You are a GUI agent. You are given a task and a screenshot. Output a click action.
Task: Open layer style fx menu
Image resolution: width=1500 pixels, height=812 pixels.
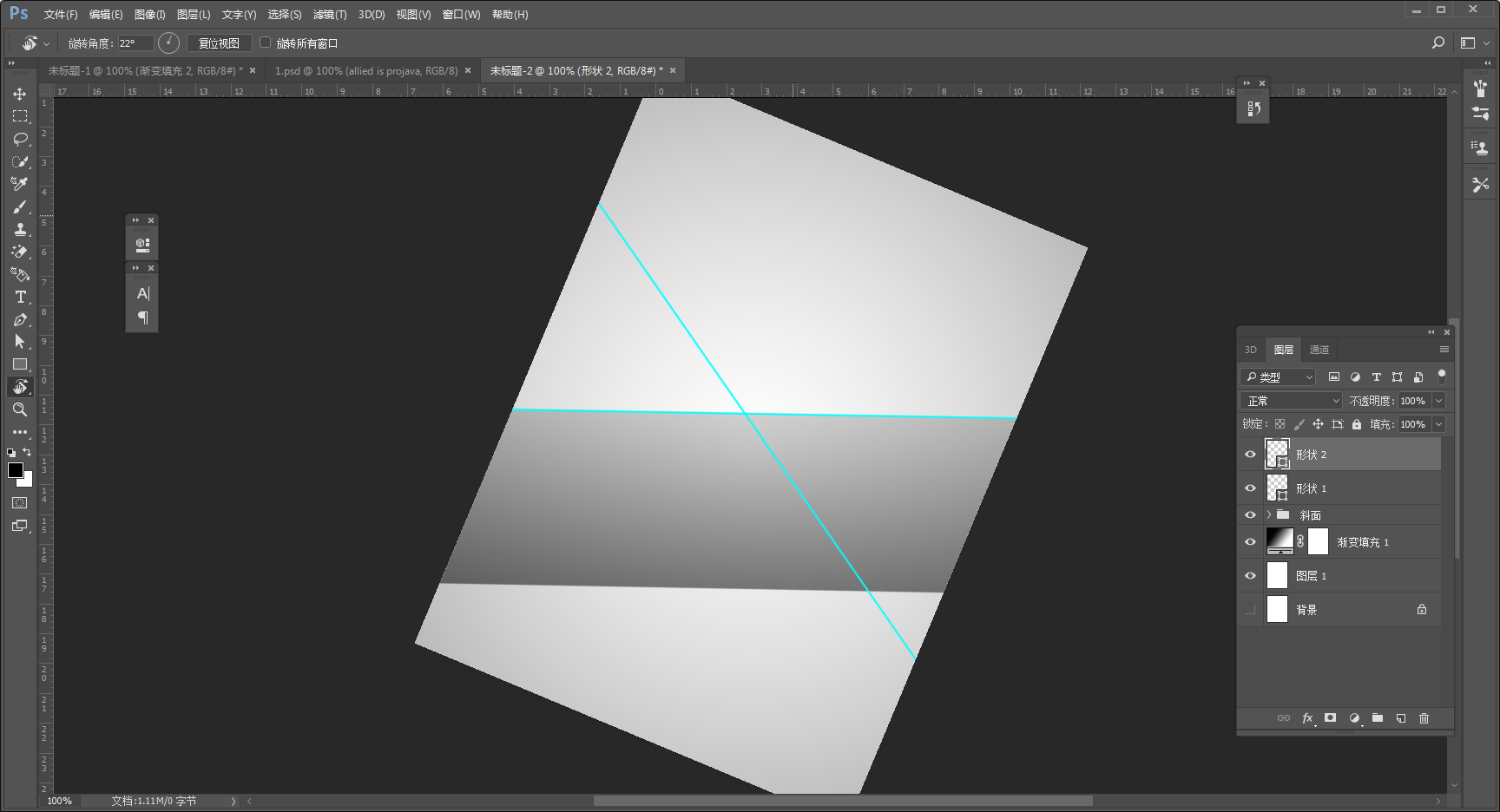coord(1307,718)
